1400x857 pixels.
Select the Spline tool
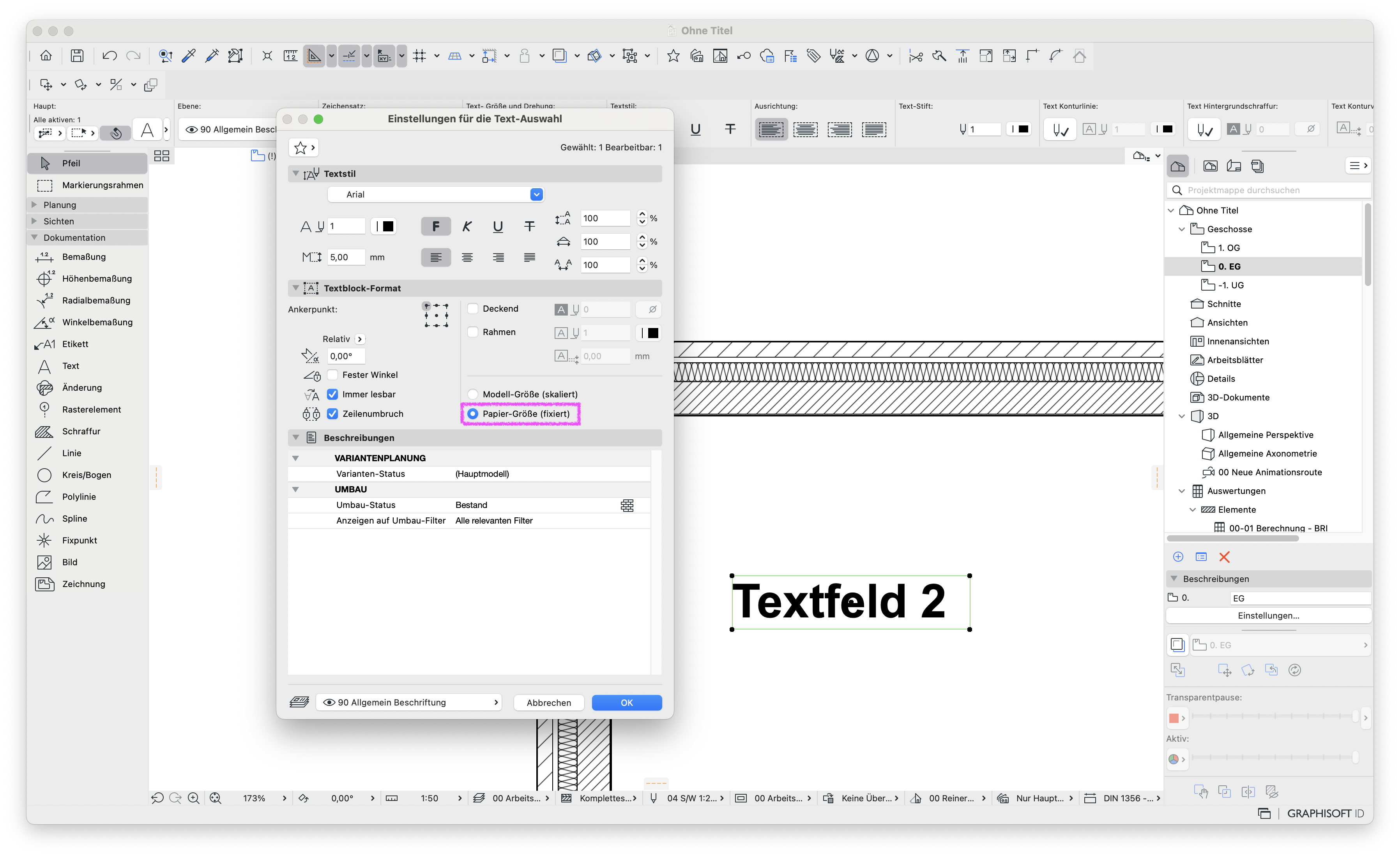87,518
